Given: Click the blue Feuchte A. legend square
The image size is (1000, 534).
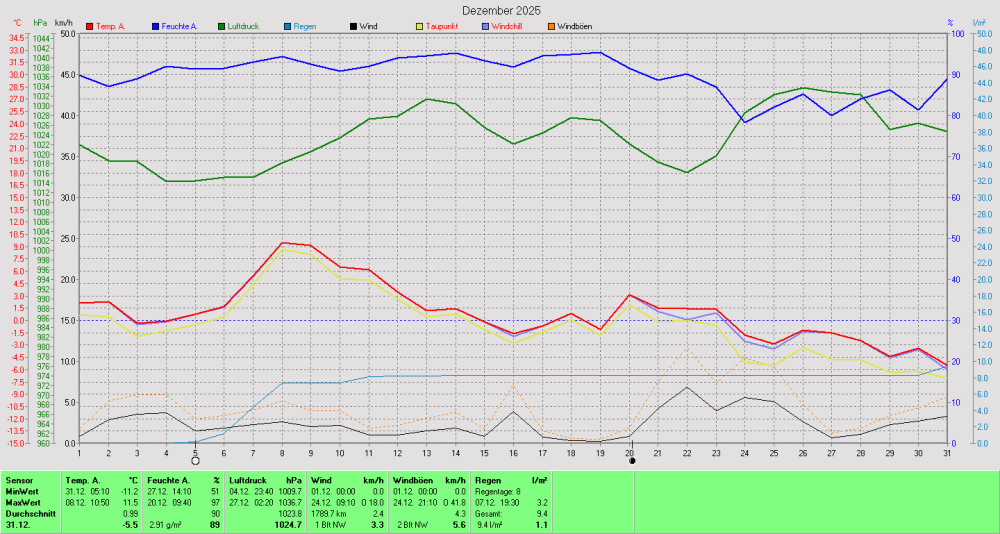Looking at the screenshot, I should pyautogui.click(x=156, y=25).
